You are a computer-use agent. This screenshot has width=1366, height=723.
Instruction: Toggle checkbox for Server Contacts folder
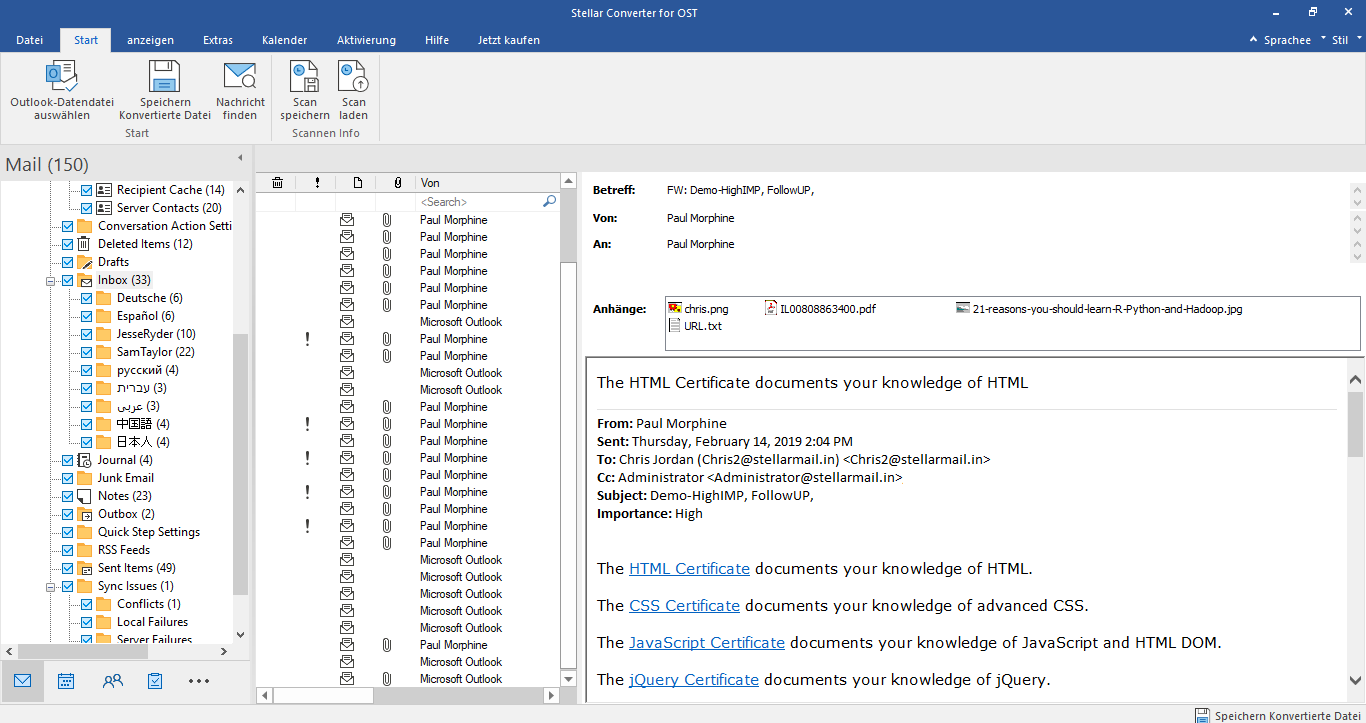pos(87,208)
